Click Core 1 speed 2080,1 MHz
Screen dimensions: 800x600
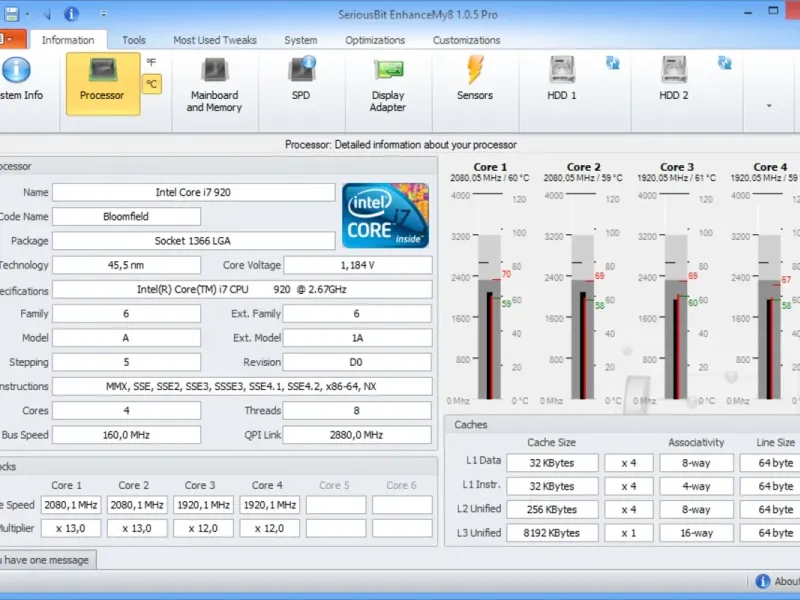pyautogui.click(x=71, y=505)
